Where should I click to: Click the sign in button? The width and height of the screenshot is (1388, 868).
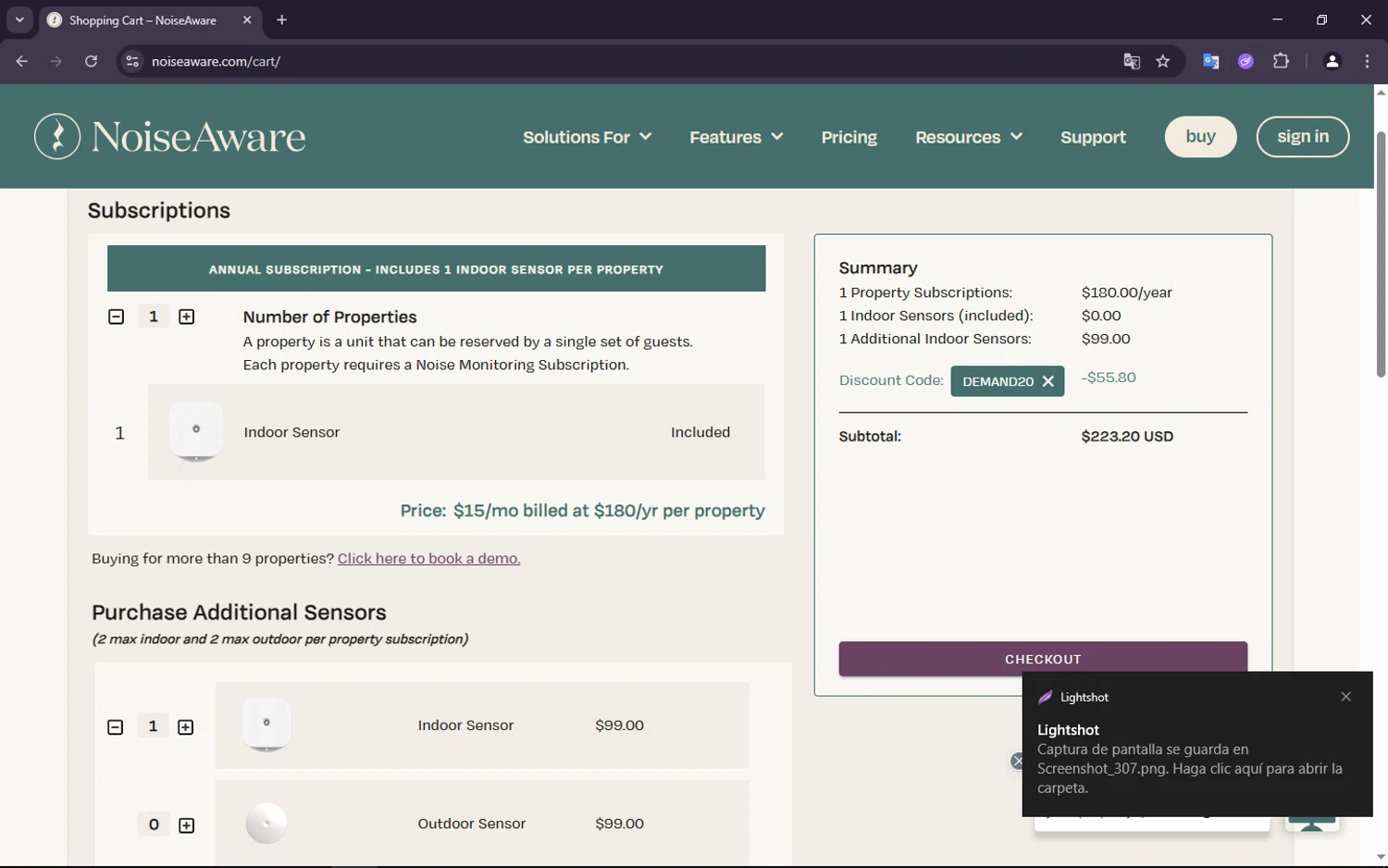tap(1302, 137)
